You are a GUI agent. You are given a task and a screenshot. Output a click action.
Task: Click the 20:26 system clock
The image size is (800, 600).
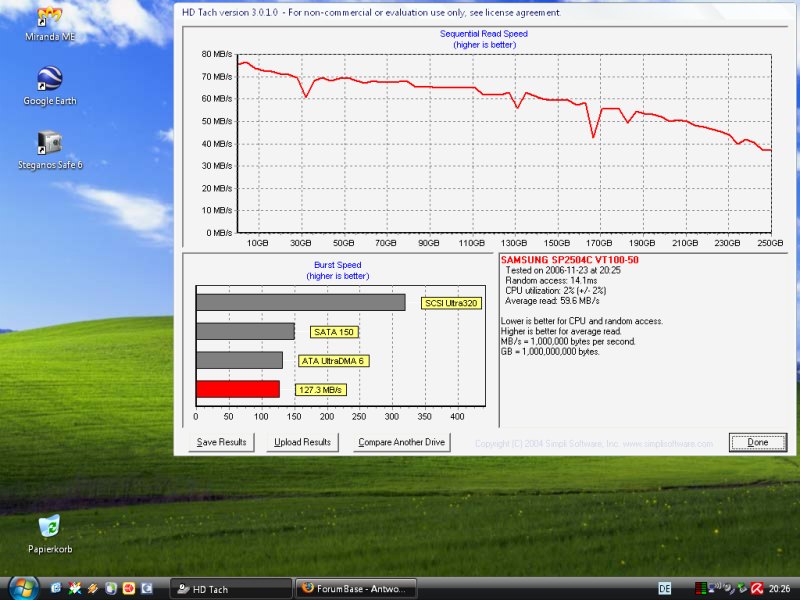tap(779, 589)
